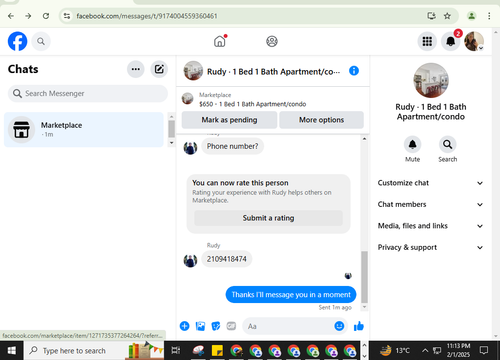The image size is (500, 360).
Task: Open the Chrome profile icon
Action: tap(471, 16)
